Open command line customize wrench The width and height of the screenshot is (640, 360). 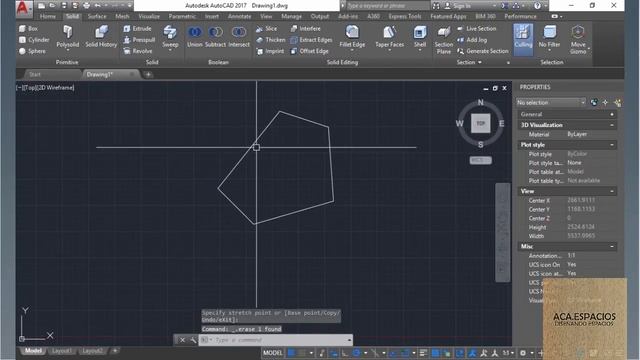coord(193,340)
